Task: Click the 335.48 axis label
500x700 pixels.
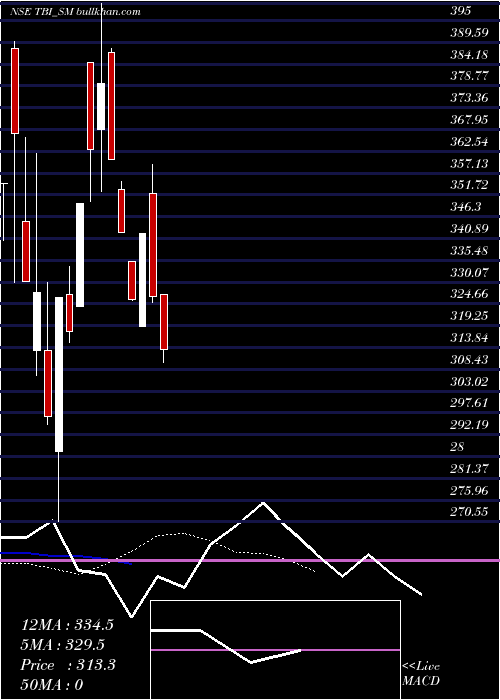Action: [469, 251]
